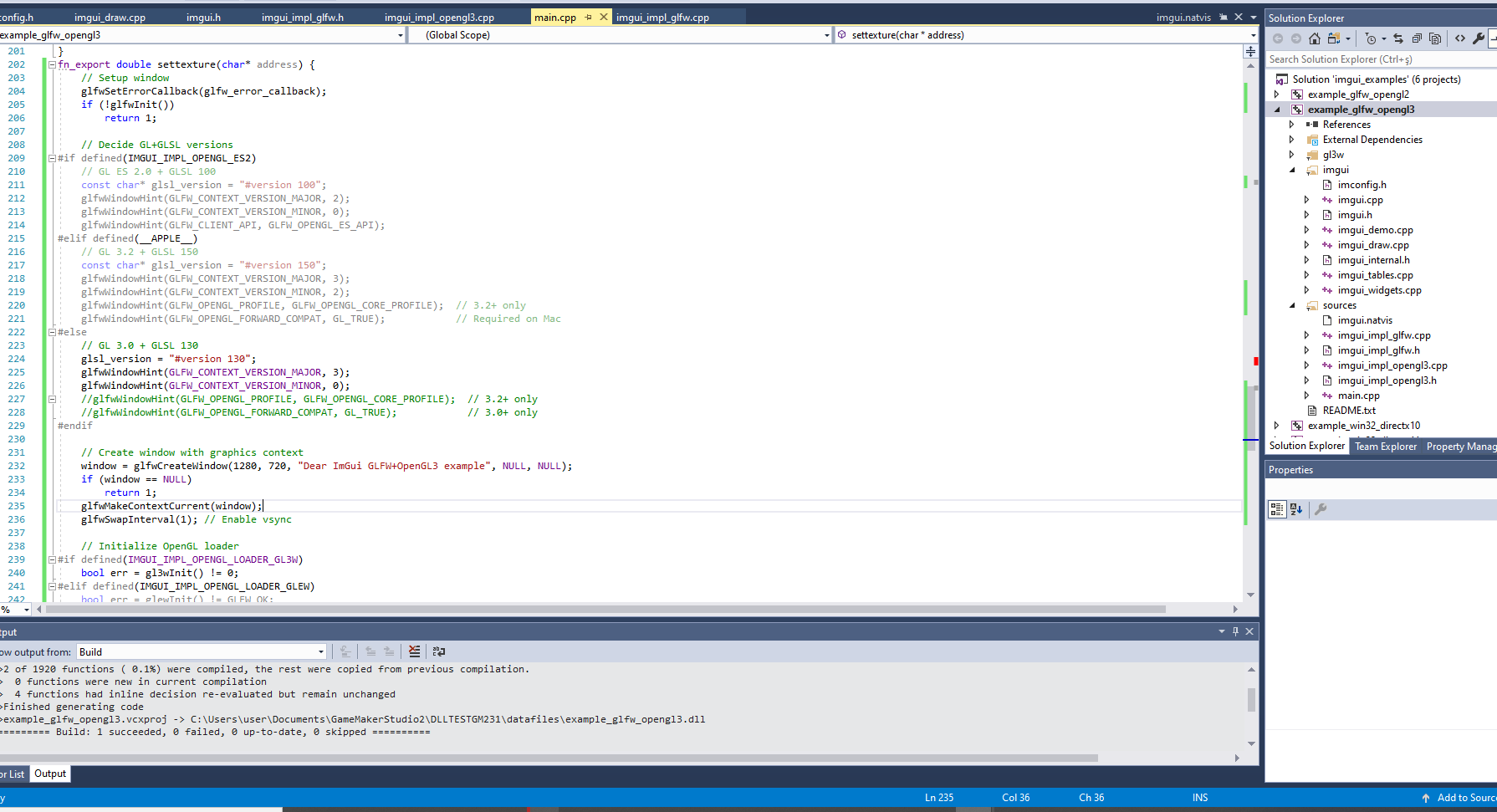The image size is (1497, 812).
Task: Keep imgui.natvis preview tab open
Action: tap(1224, 17)
